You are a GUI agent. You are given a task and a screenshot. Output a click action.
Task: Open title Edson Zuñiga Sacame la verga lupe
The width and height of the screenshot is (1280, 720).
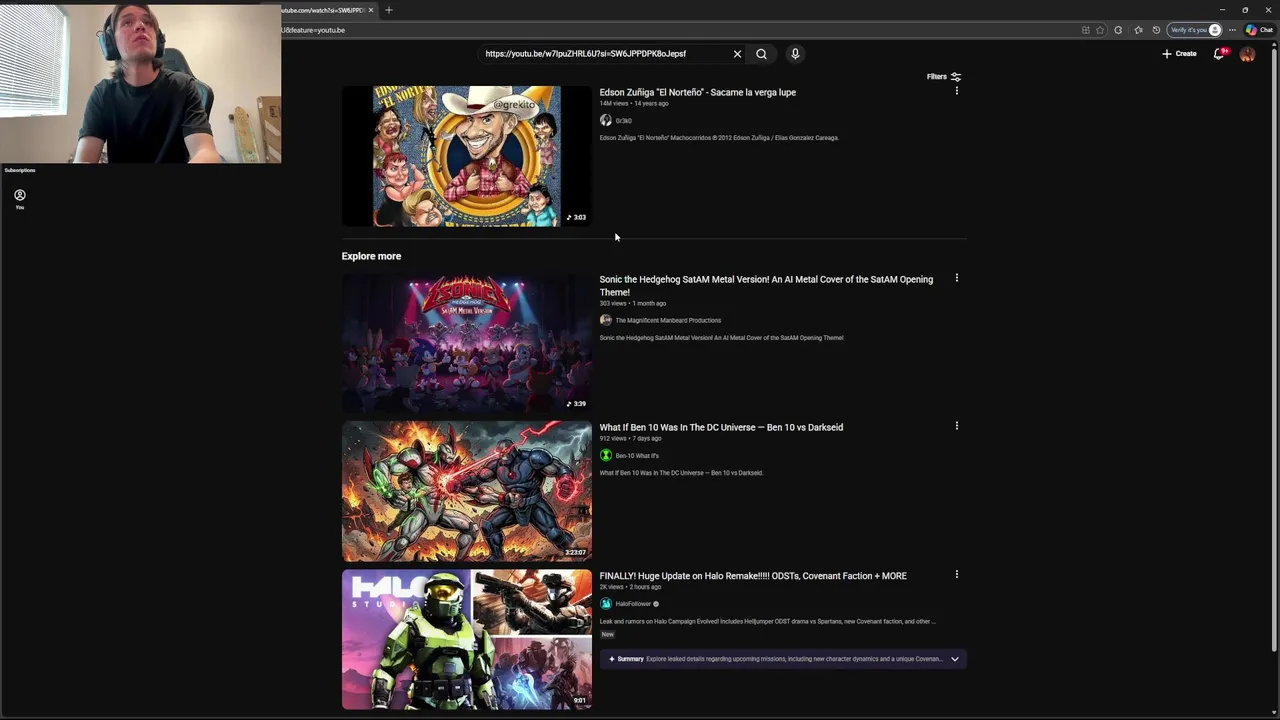pos(698,92)
